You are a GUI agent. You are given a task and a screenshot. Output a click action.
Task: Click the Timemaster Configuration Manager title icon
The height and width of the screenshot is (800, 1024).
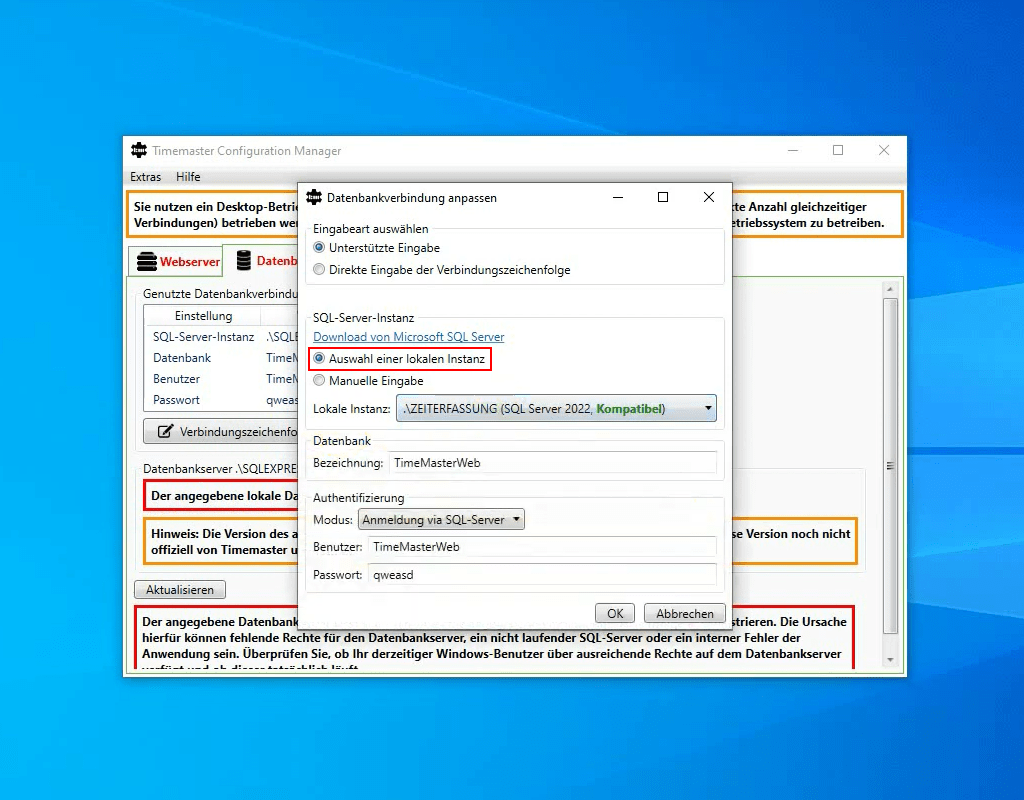[x=139, y=151]
